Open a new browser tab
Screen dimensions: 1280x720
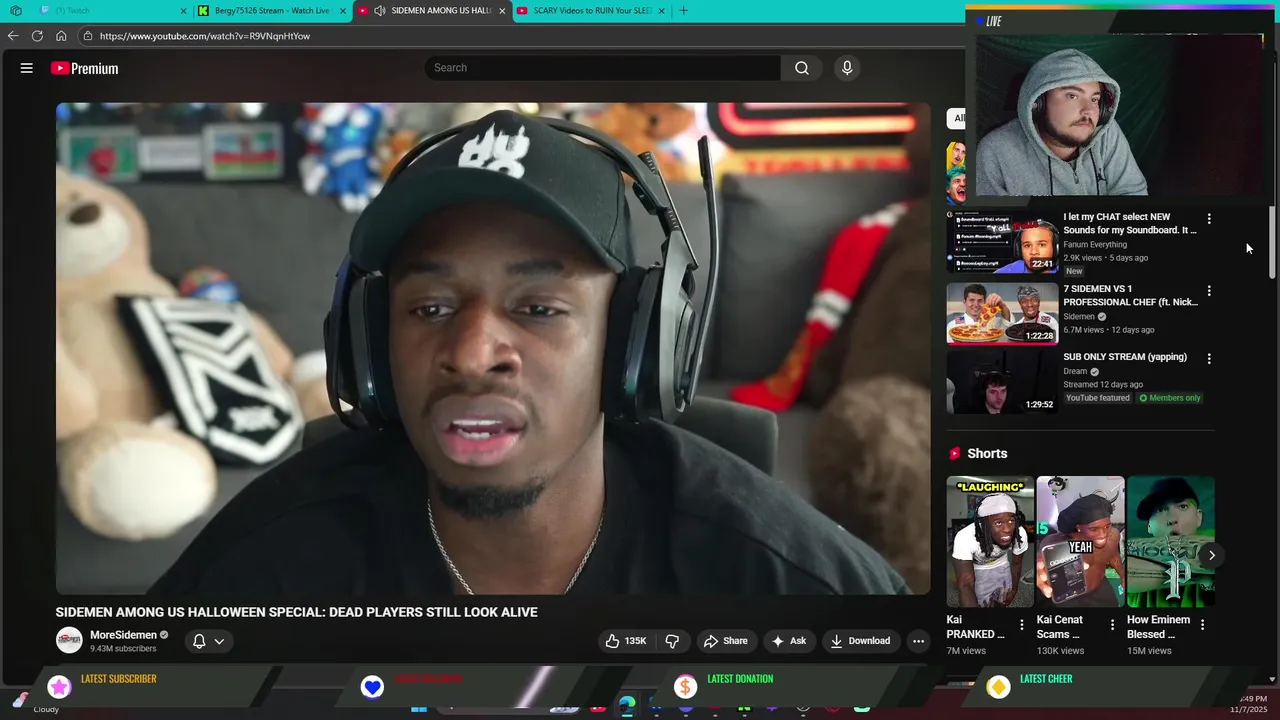[x=684, y=11]
